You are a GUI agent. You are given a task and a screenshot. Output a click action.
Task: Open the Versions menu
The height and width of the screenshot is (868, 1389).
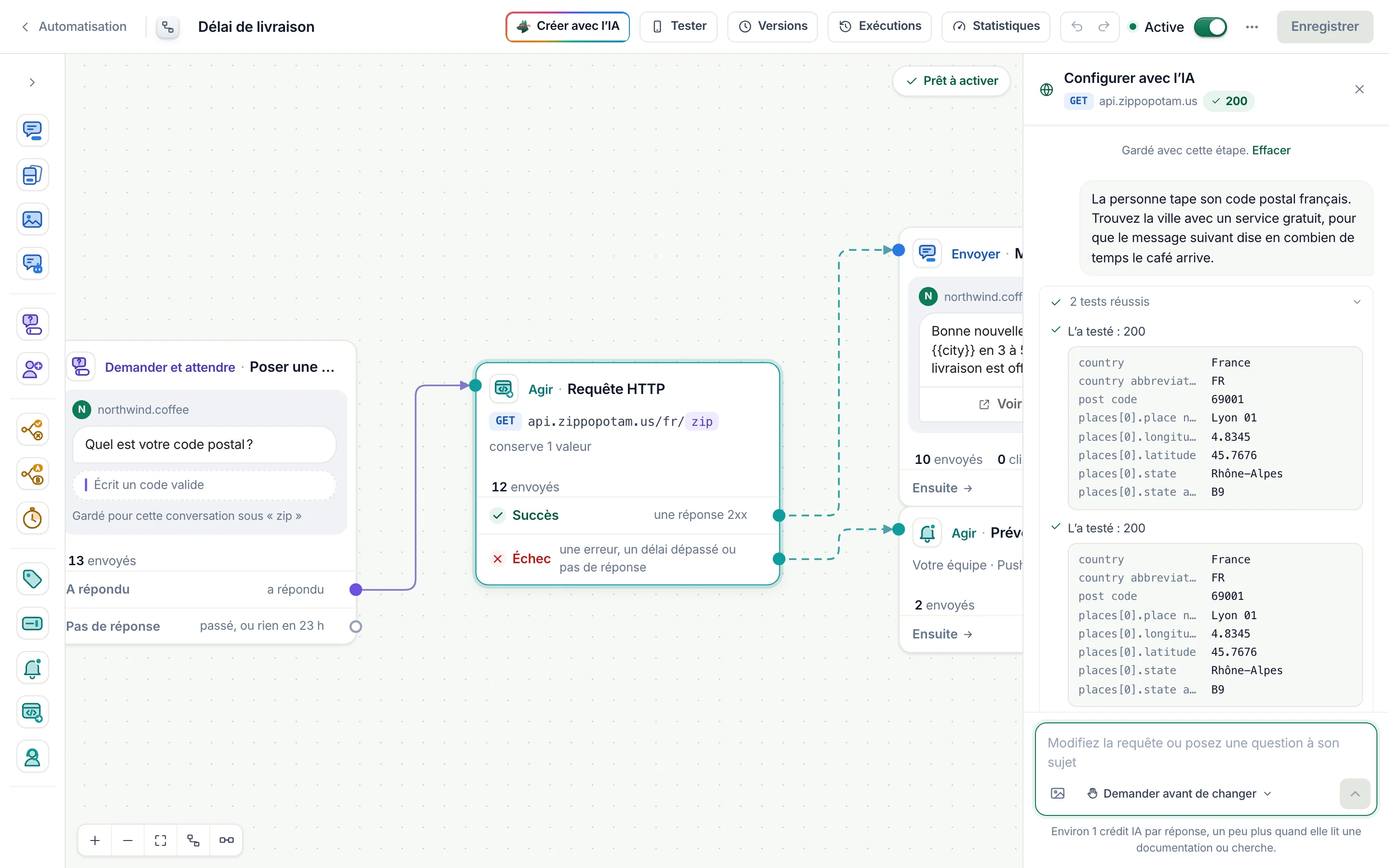773,27
